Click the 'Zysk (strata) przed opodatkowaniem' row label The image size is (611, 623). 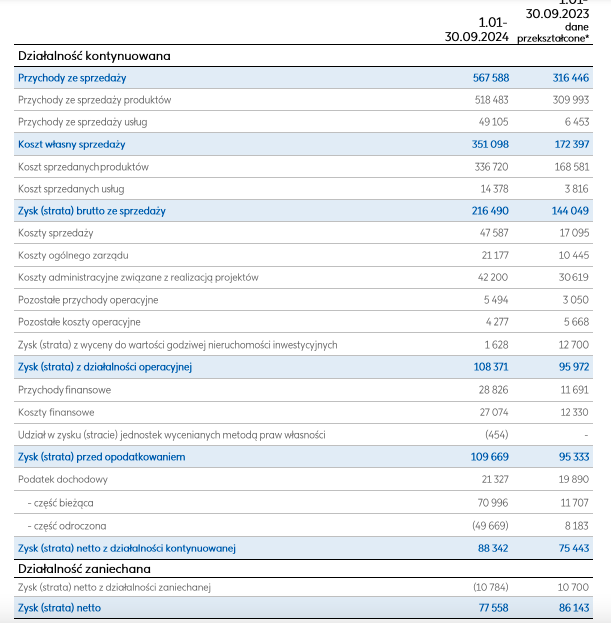[101, 457]
